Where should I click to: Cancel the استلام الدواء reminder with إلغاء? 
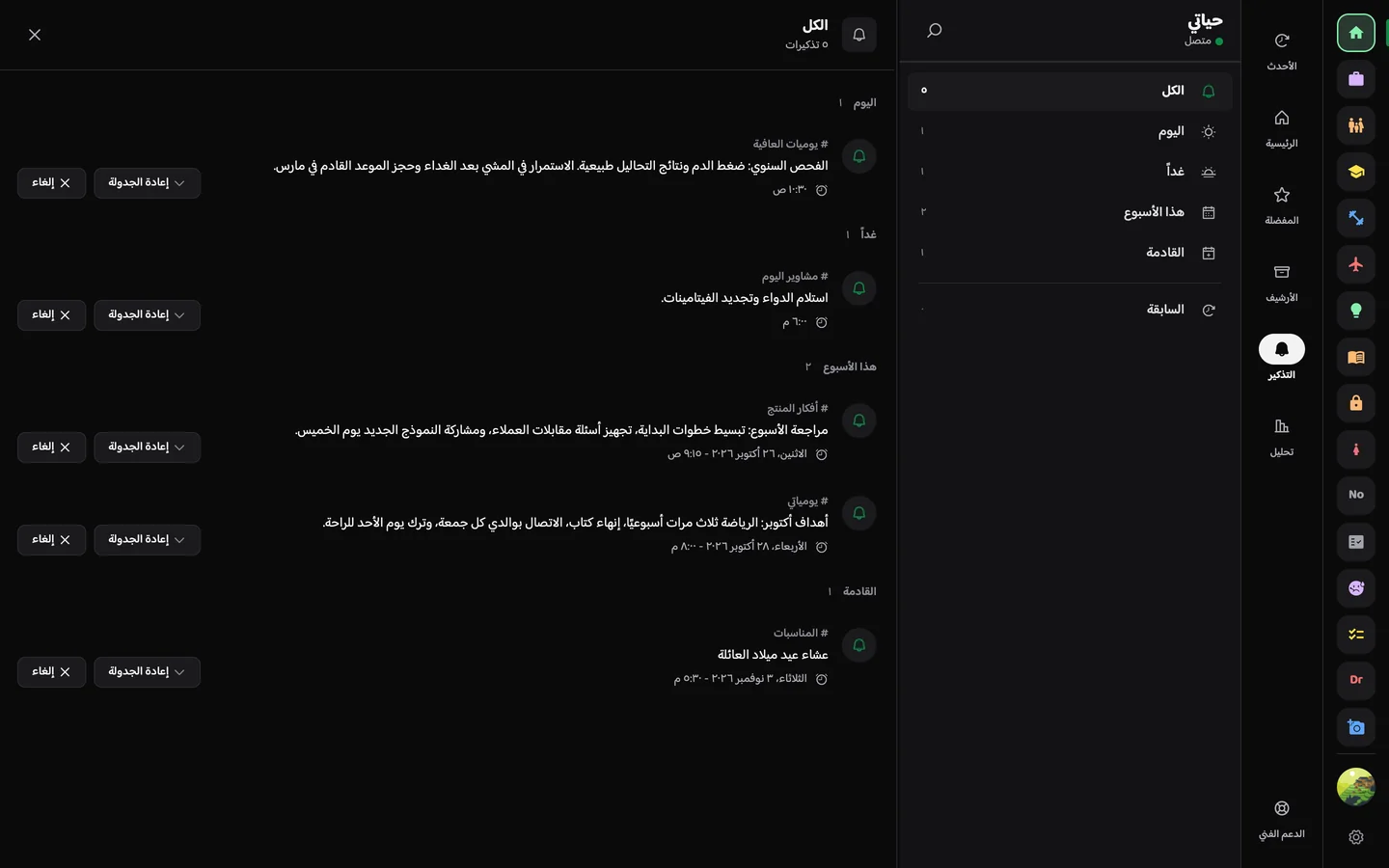click(x=52, y=315)
